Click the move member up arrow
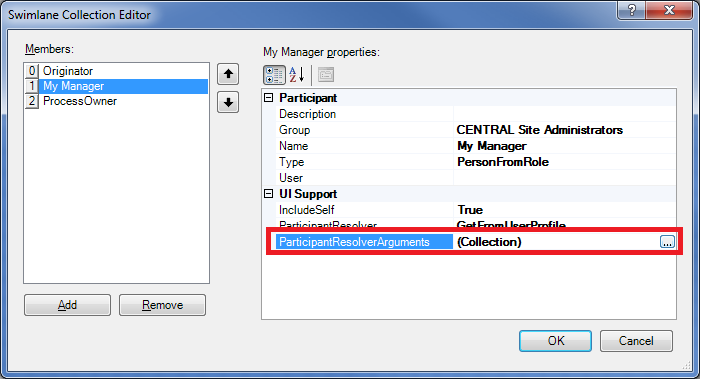This screenshot has height=379, width=701. (x=228, y=74)
